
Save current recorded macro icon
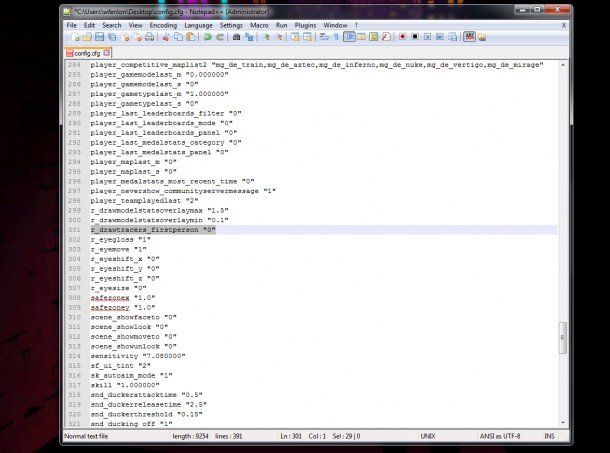[453, 37]
